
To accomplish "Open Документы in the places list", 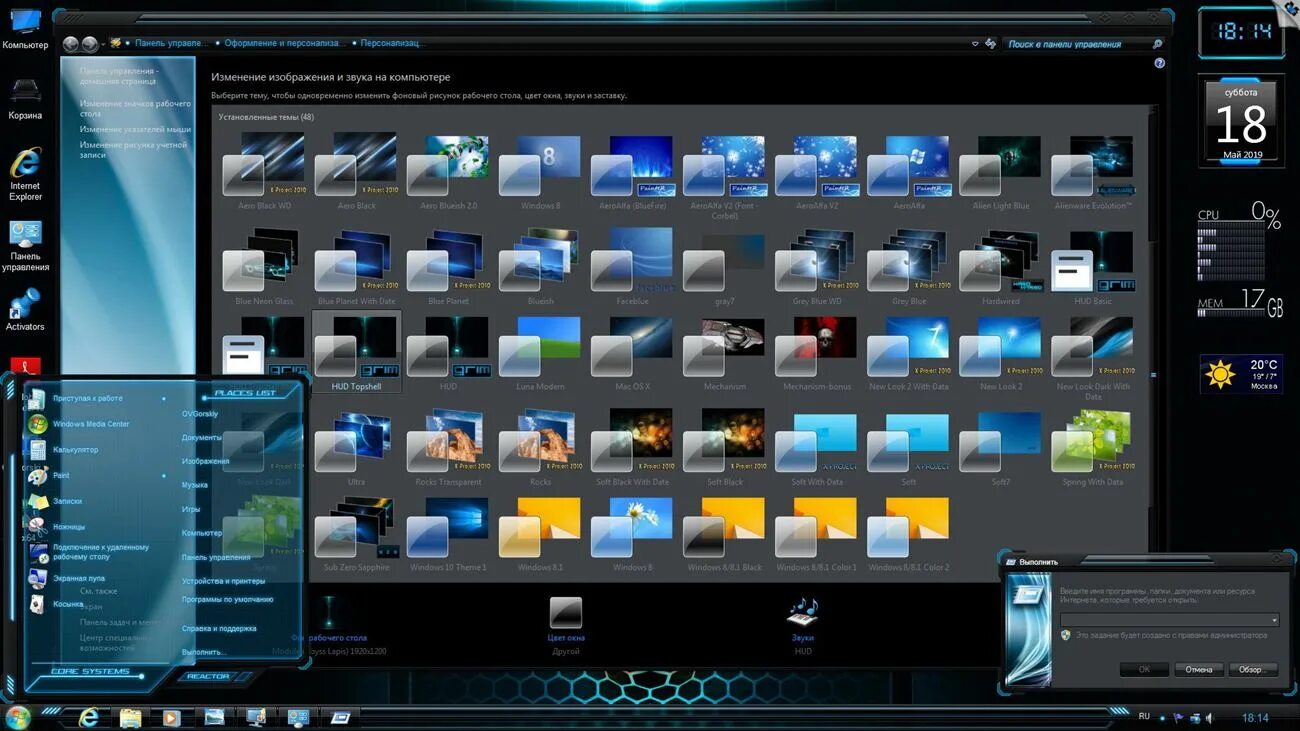I will point(202,437).
